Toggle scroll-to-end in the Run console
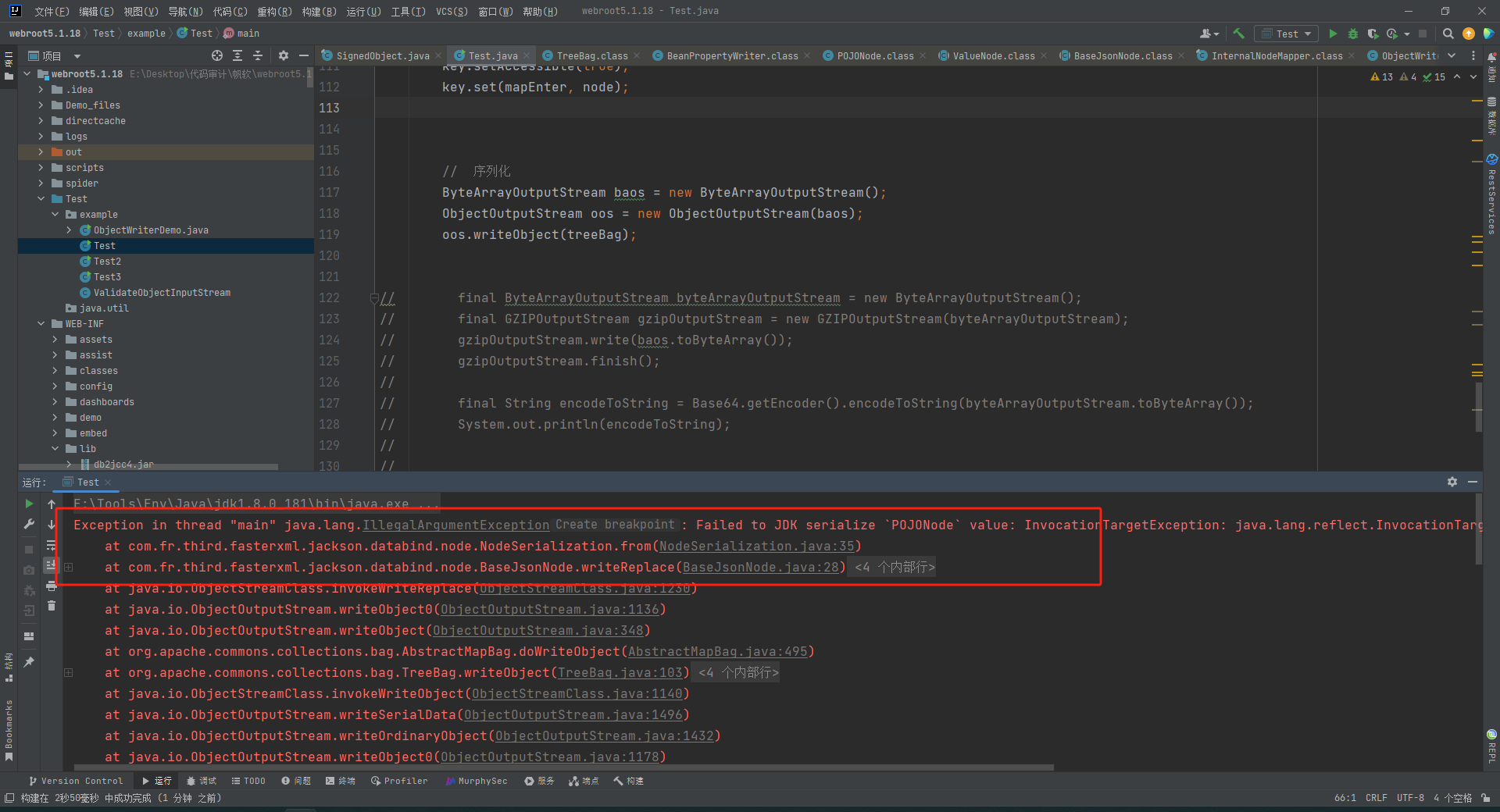Image resolution: width=1500 pixels, height=812 pixels. [52, 565]
